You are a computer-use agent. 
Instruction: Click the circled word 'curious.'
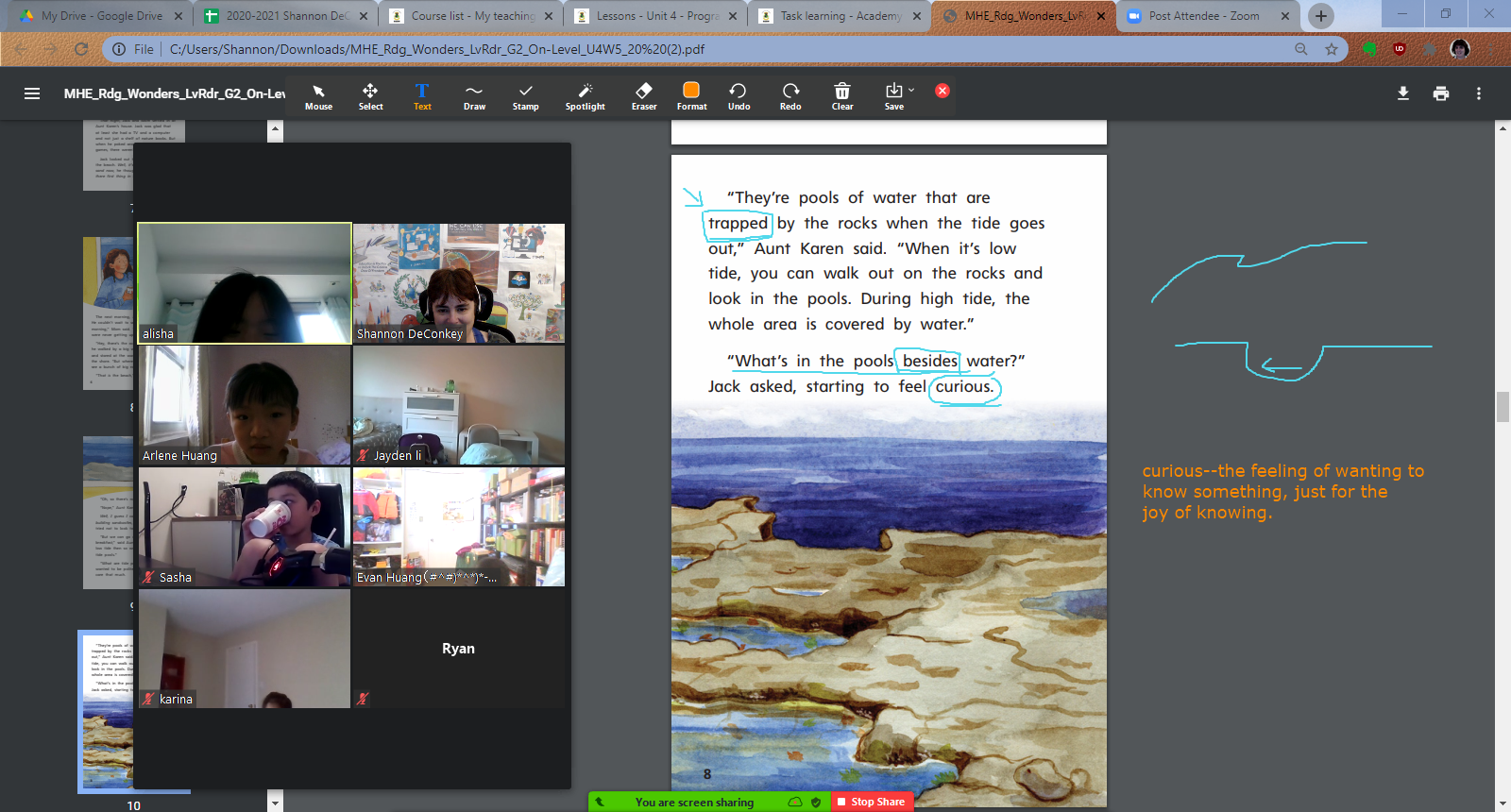coord(964,387)
